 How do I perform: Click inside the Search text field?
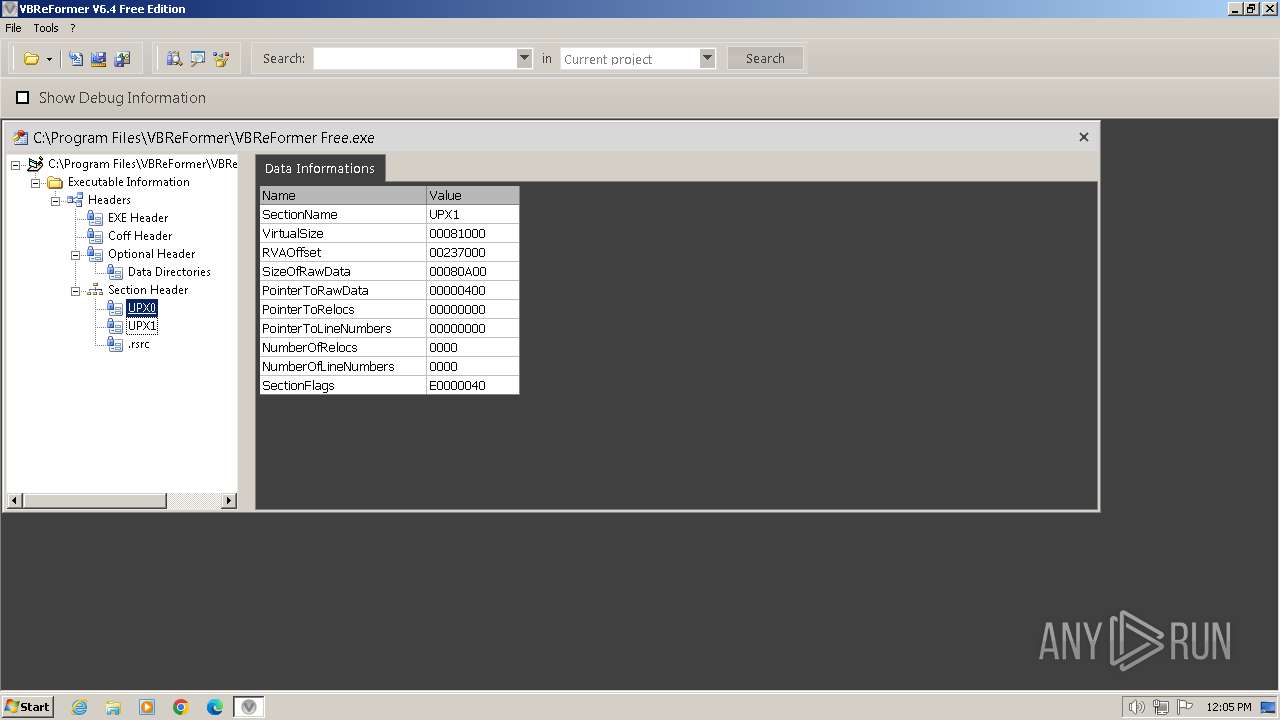(x=415, y=59)
